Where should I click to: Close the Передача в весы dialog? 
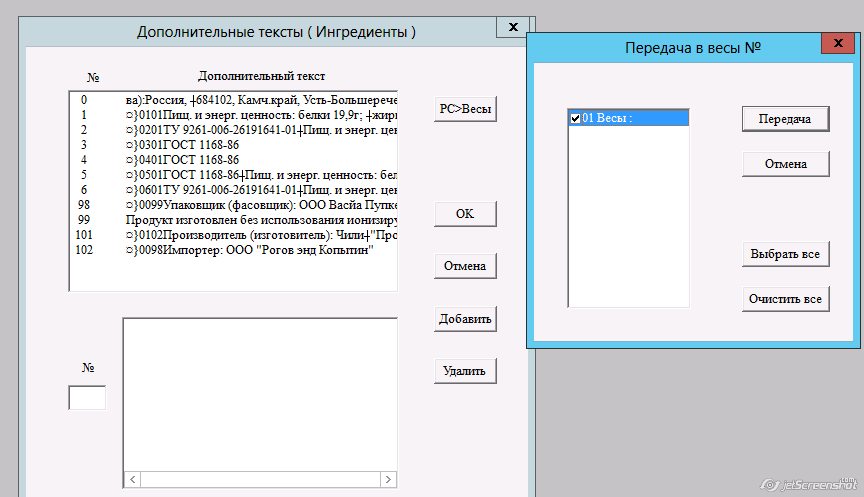pos(836,45)
